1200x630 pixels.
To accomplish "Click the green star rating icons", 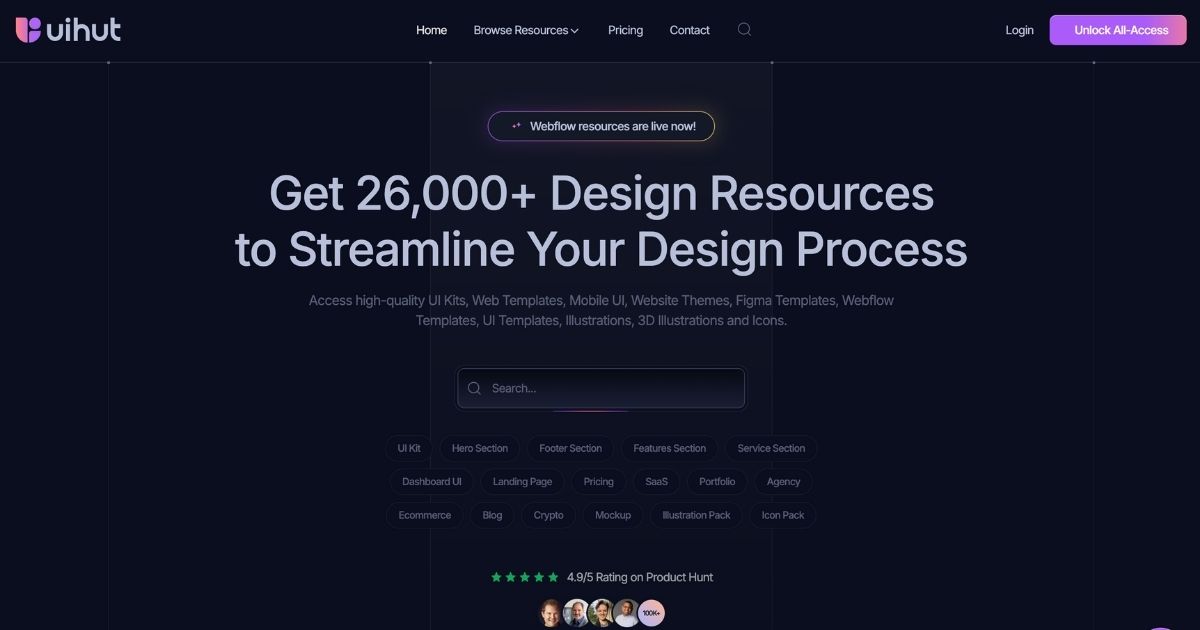I will pyautogui.click(x=525, y=577).
